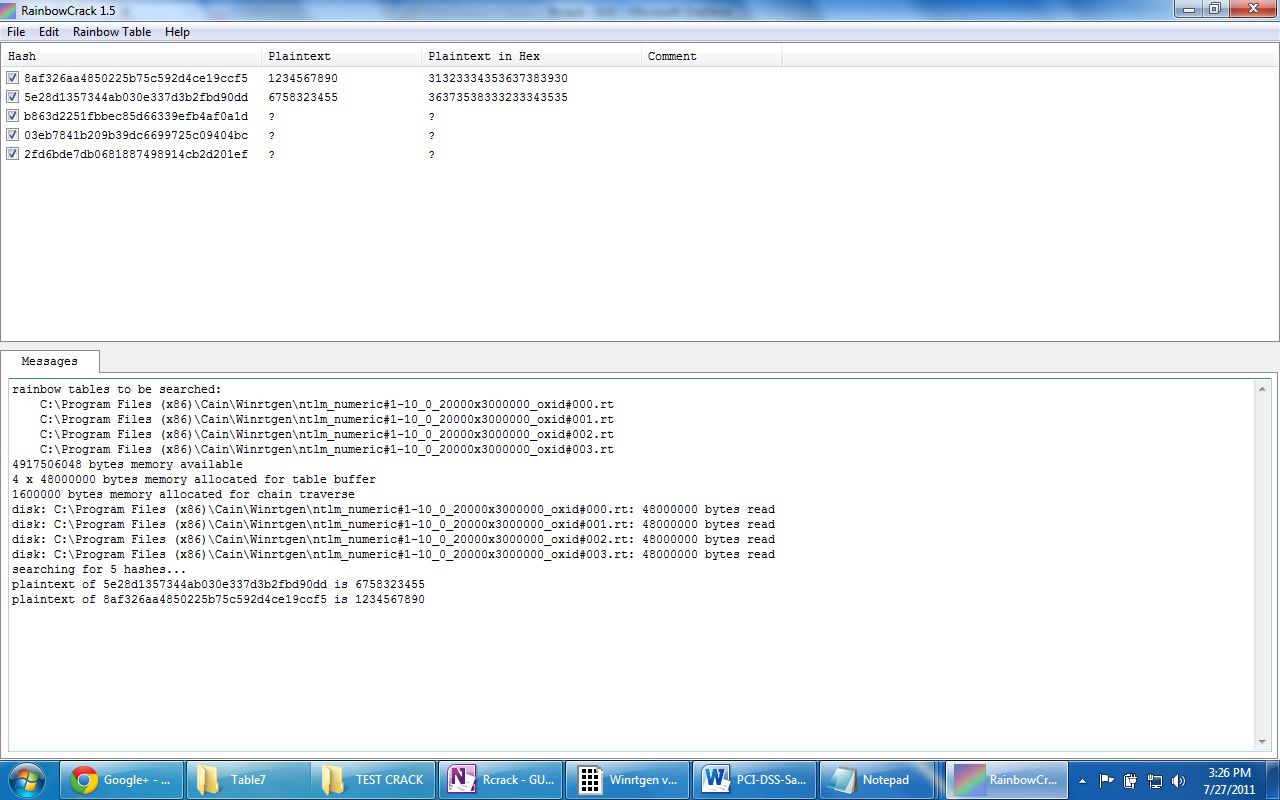This screenshot has width=1280, height=800.
Task: Toggle checkbox for hash 03eb7841b209b39dc6699725c09404bc
Action: coord(13,135)
